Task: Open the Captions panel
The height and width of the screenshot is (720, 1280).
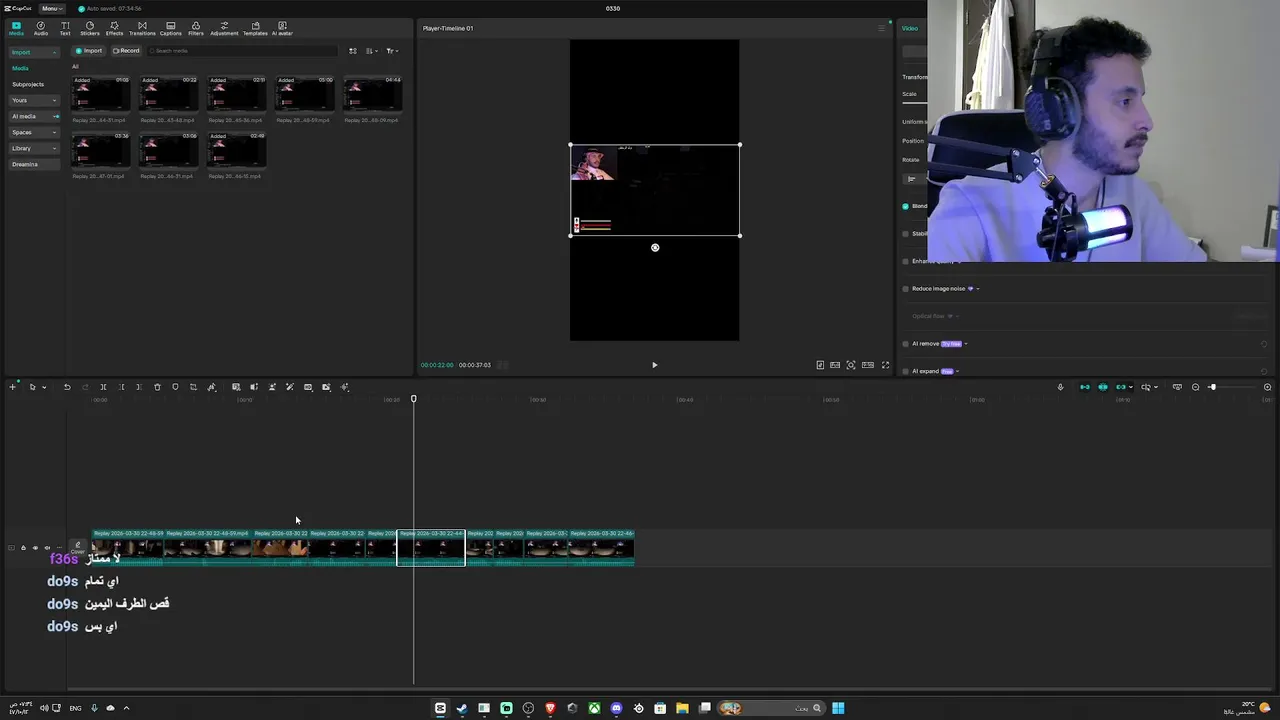Action: [171, 28]
